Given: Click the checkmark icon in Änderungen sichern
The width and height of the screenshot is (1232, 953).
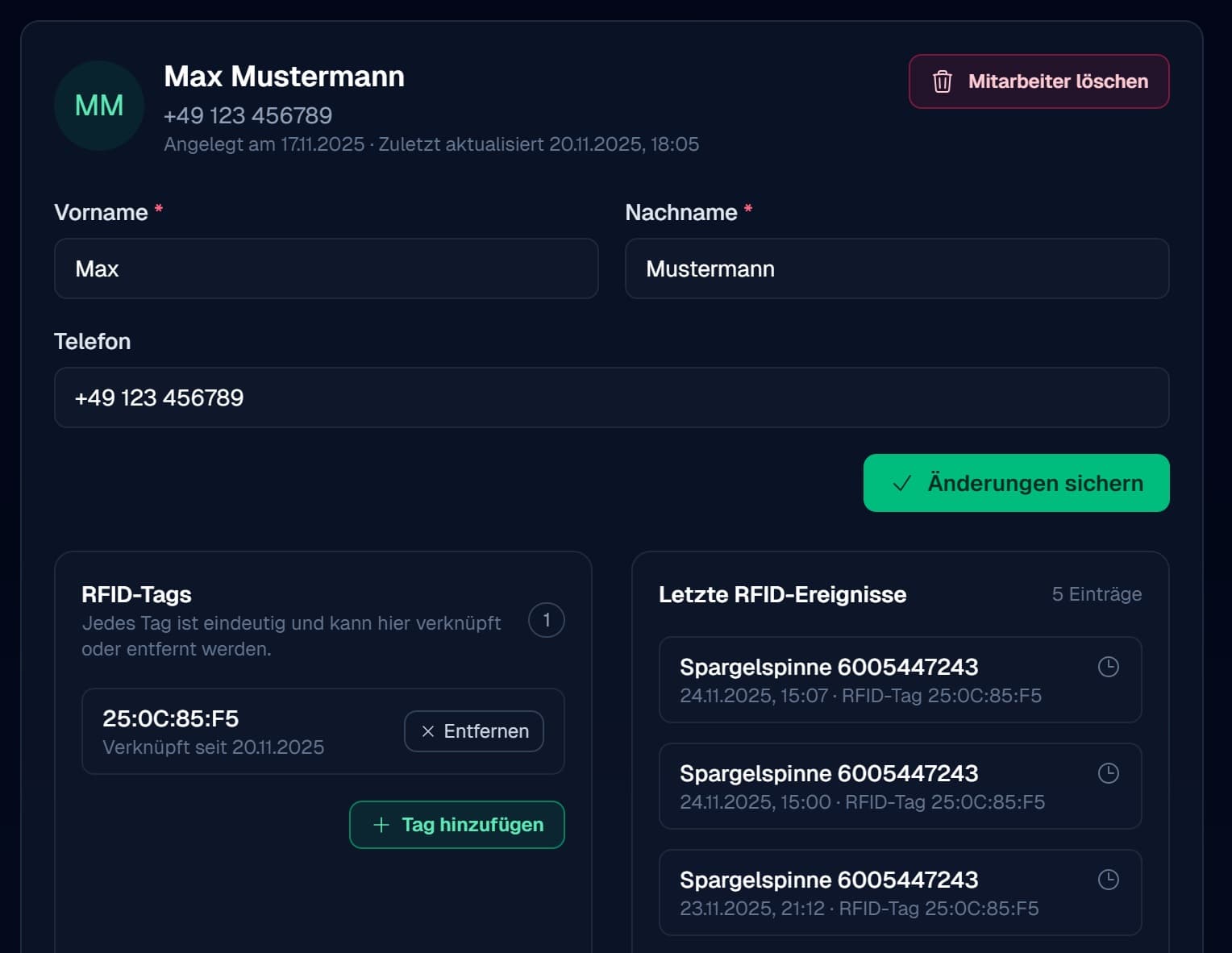Looking at the screenshot, I should (901, 483).
